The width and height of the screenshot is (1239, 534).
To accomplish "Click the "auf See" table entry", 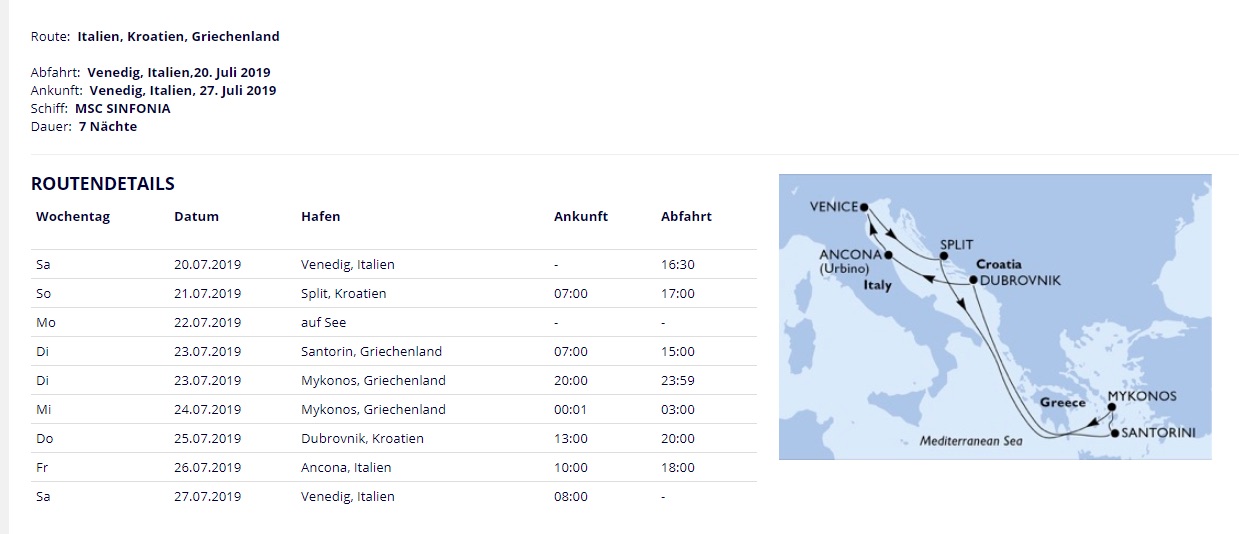I will [x=323, y=323].
